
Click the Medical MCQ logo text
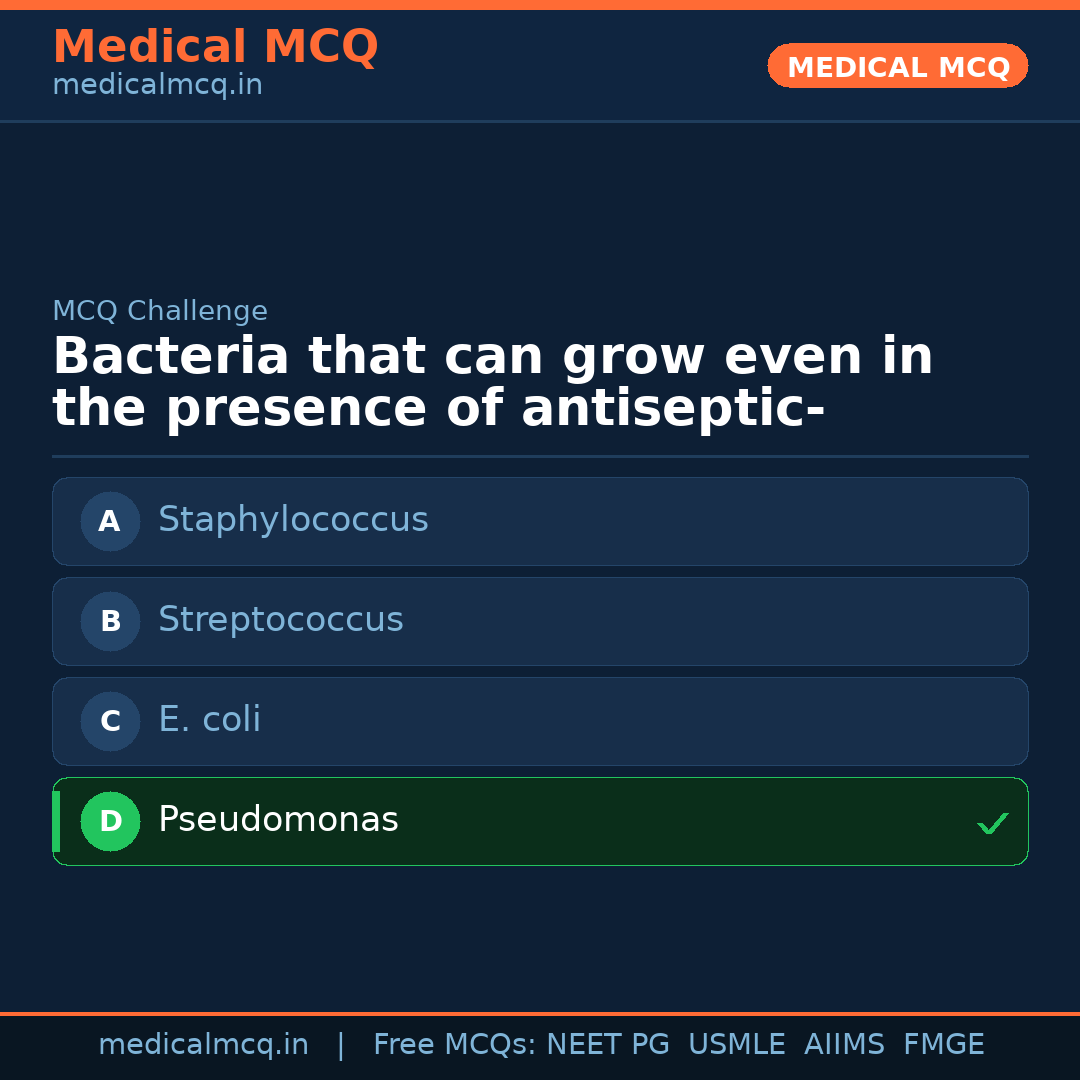(215, 46)
